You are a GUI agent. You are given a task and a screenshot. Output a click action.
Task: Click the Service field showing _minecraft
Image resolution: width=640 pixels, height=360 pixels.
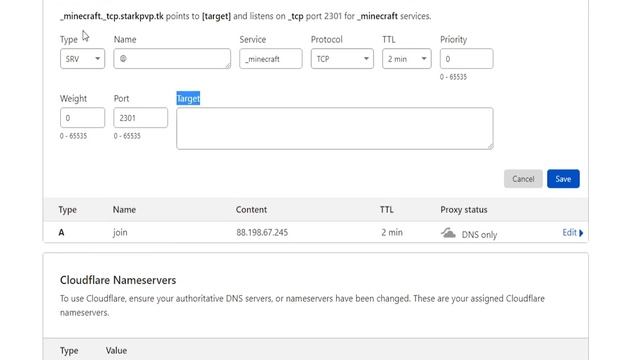click(271, 59)
